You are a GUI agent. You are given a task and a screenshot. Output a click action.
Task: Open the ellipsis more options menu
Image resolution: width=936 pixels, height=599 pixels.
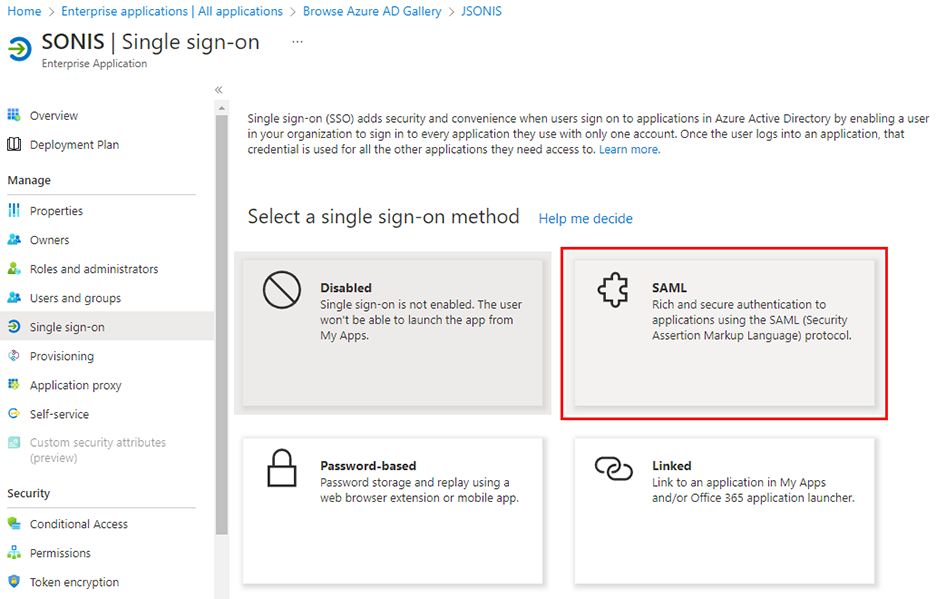pos(297,42)
